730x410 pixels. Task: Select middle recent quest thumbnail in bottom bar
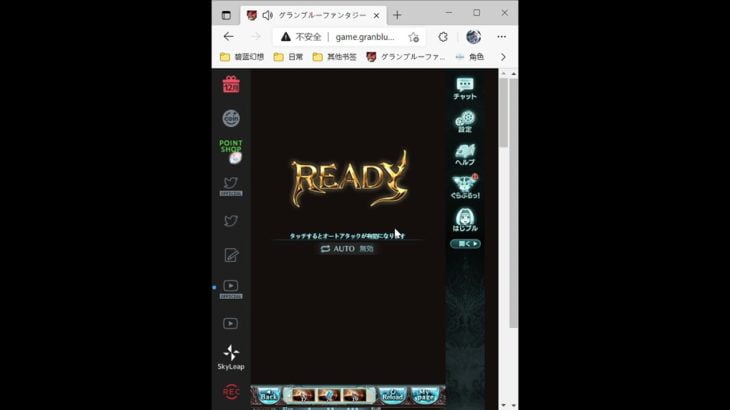coord(329,396)
